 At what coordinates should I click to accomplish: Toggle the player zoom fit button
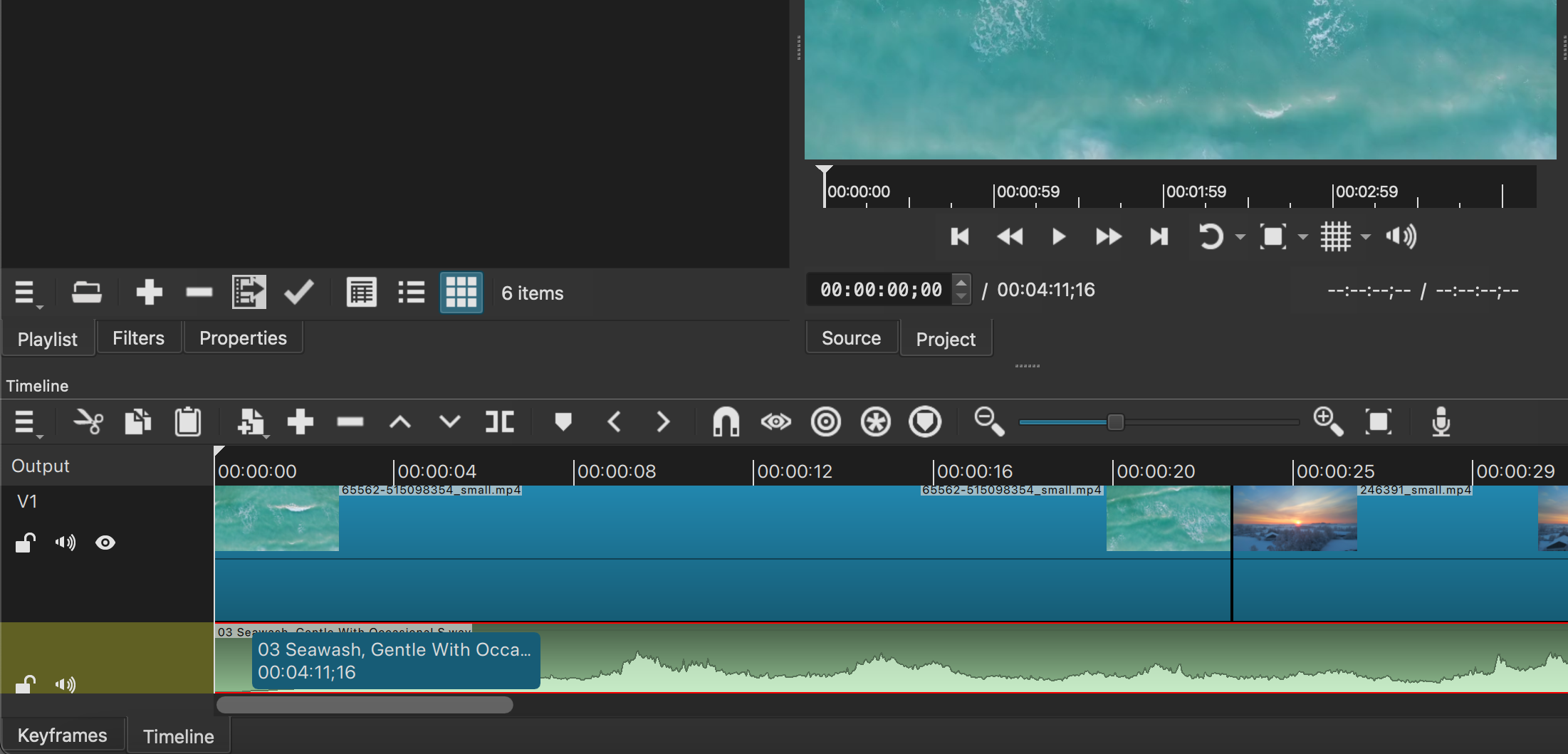pyautogui.click(x=1273, y=236)
